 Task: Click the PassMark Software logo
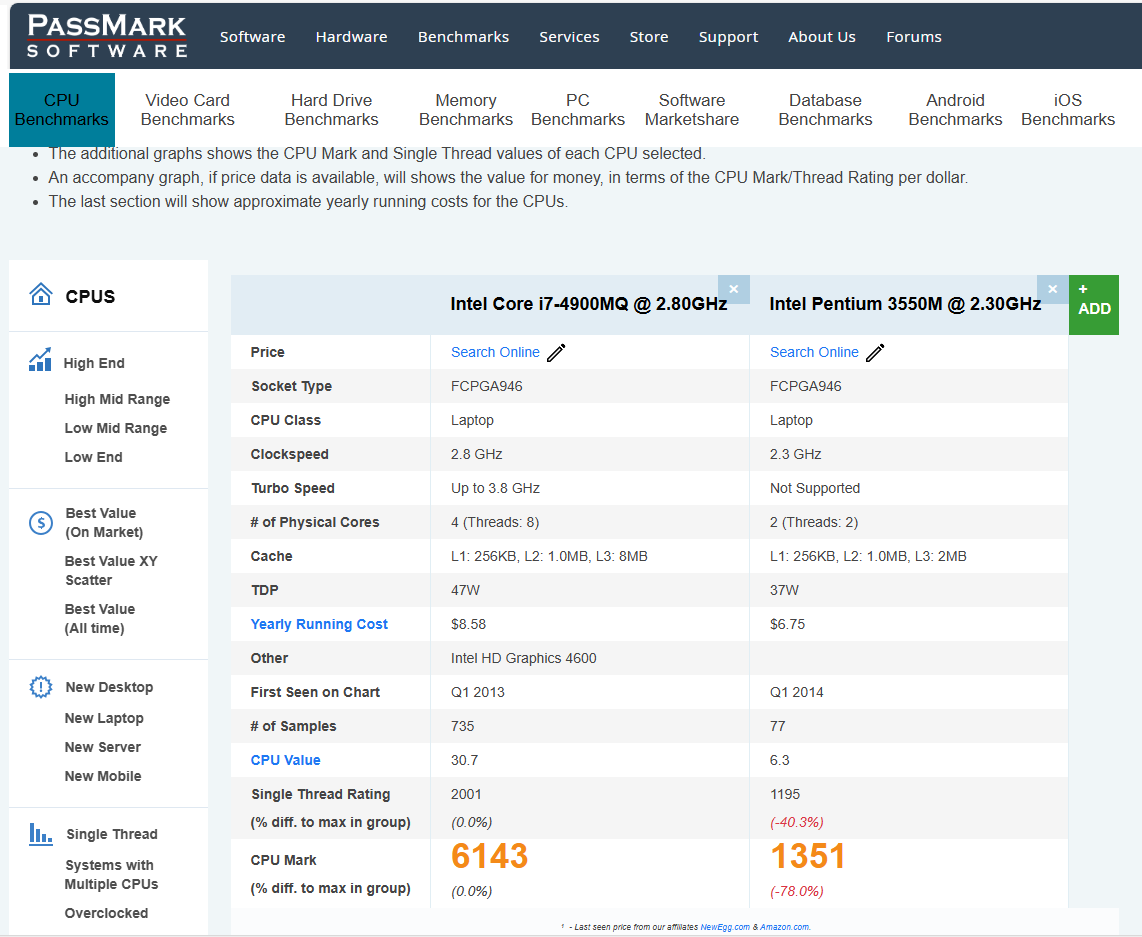(x=107, y=36)
